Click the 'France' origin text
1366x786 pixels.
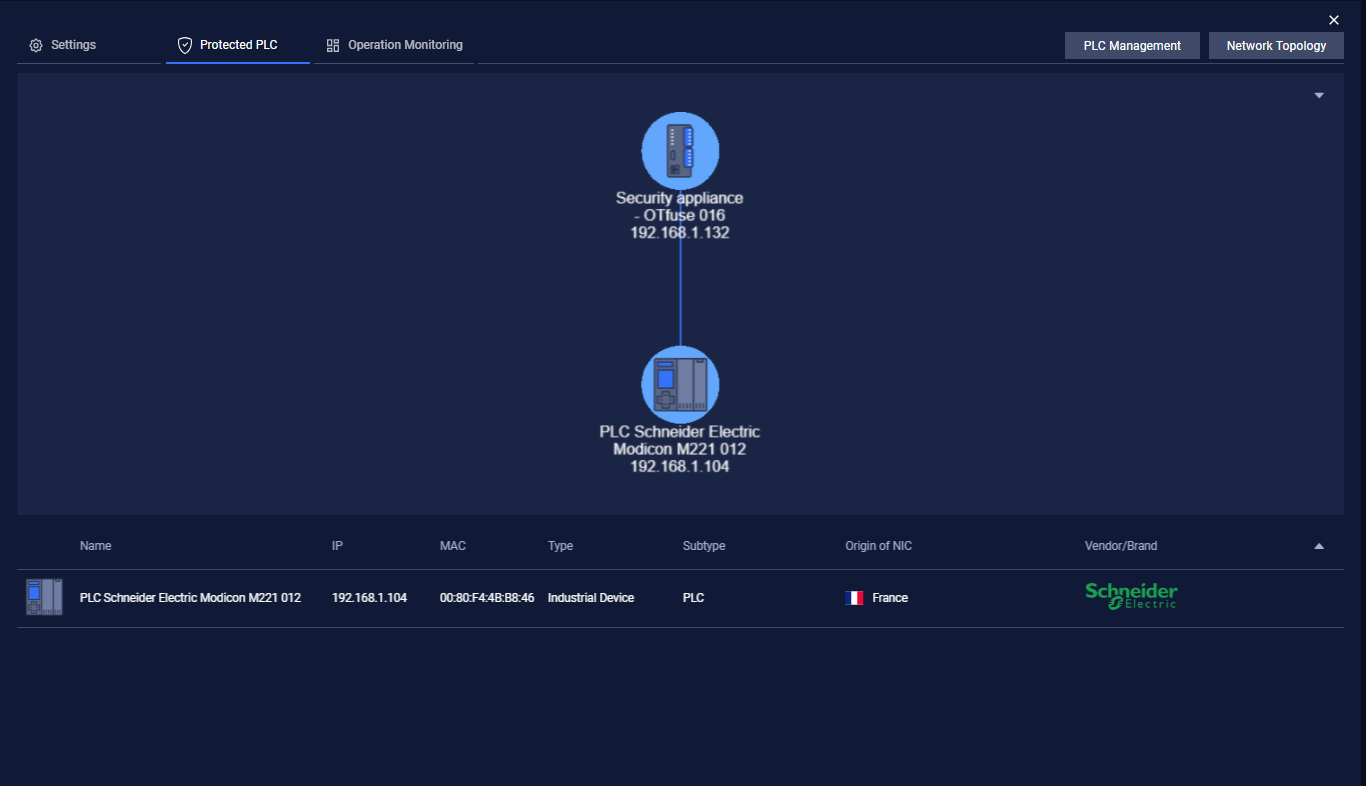[890, 598]
